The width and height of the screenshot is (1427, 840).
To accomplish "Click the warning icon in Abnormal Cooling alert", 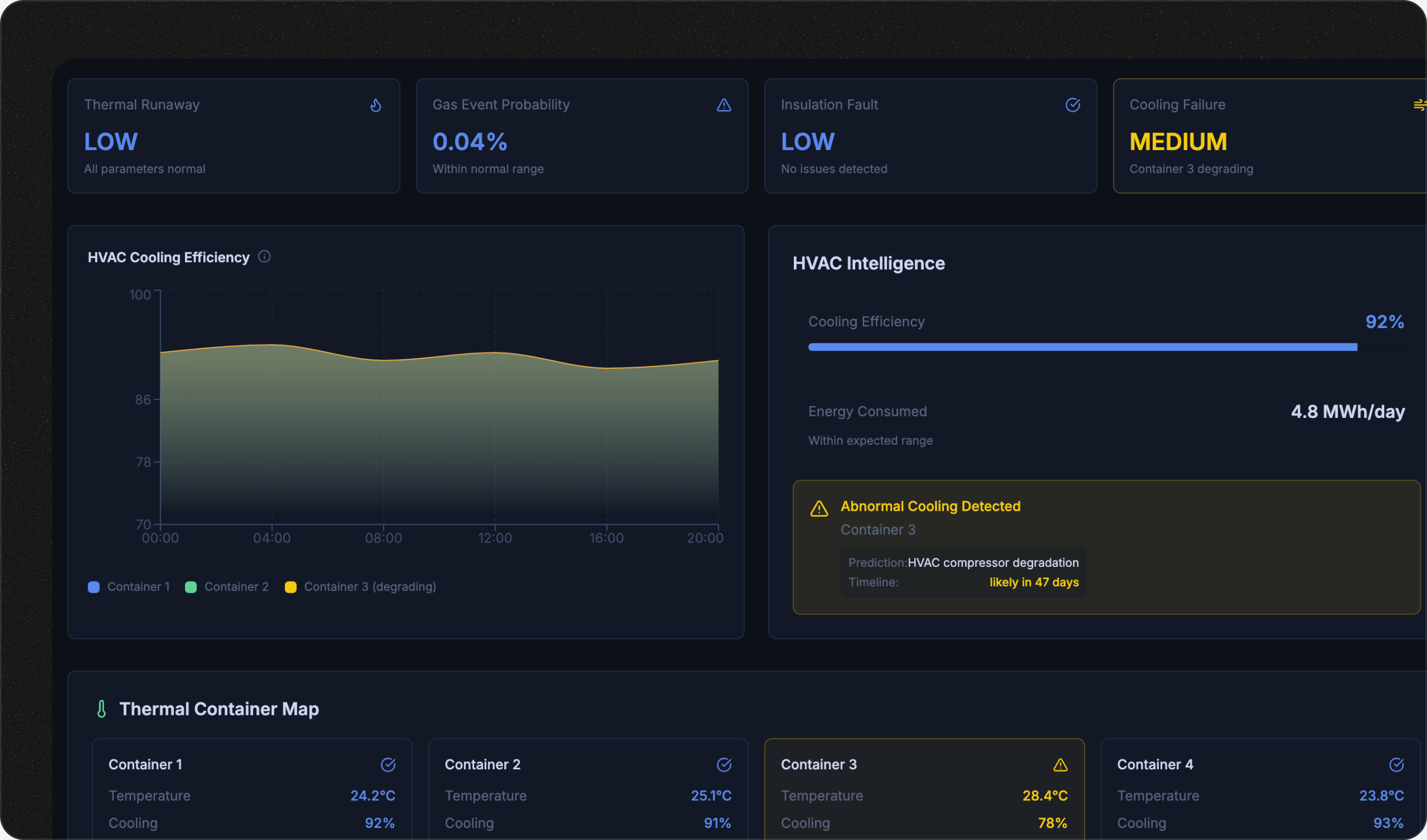I will [819, 508].
